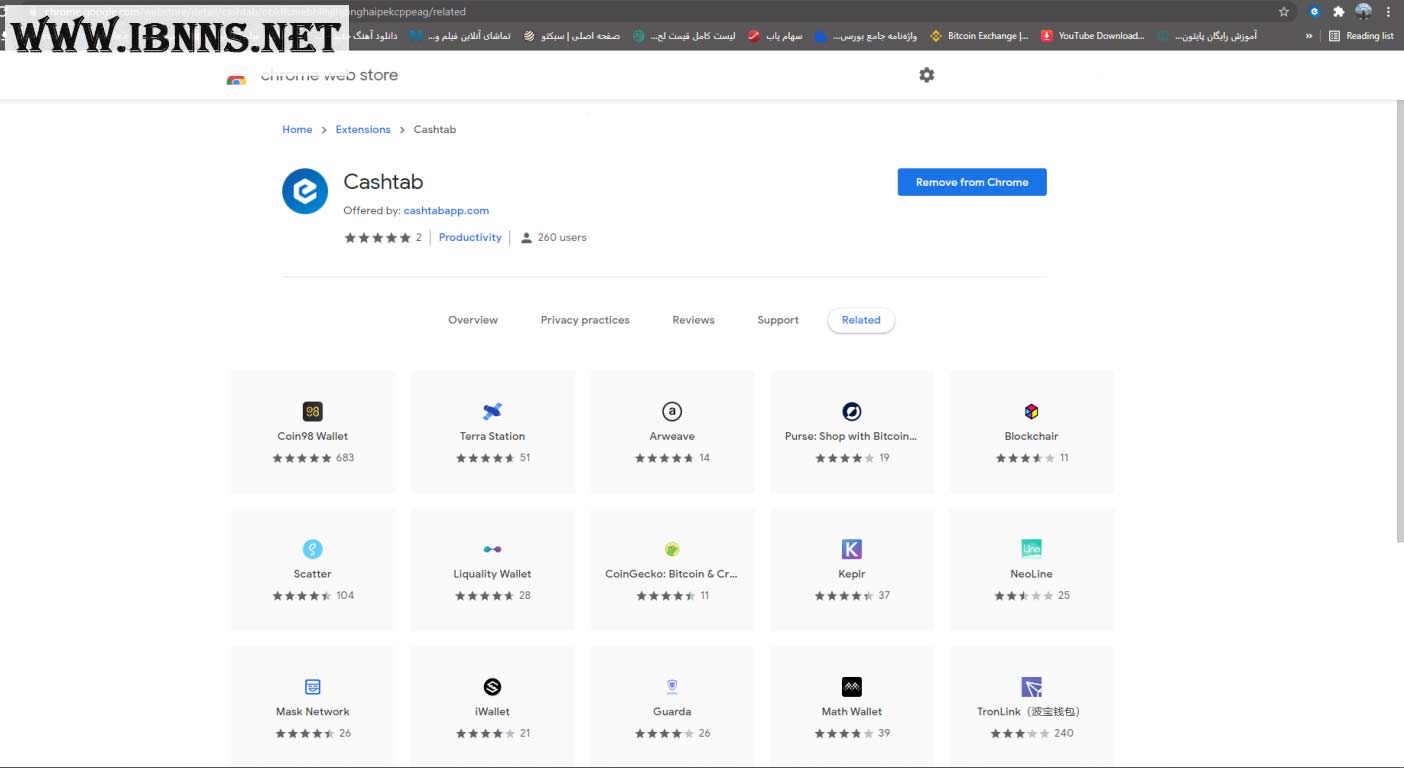Open the Productivity category link
This screenshot has width=1404, height=768.
tap(470, 238)
